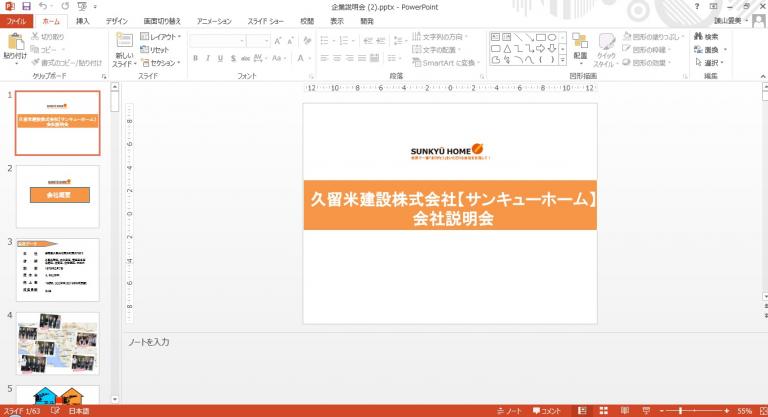This screenshot has height=417, width=768.
Task: Select slide 2 thumbnail
Action: (x=58, y=196)
